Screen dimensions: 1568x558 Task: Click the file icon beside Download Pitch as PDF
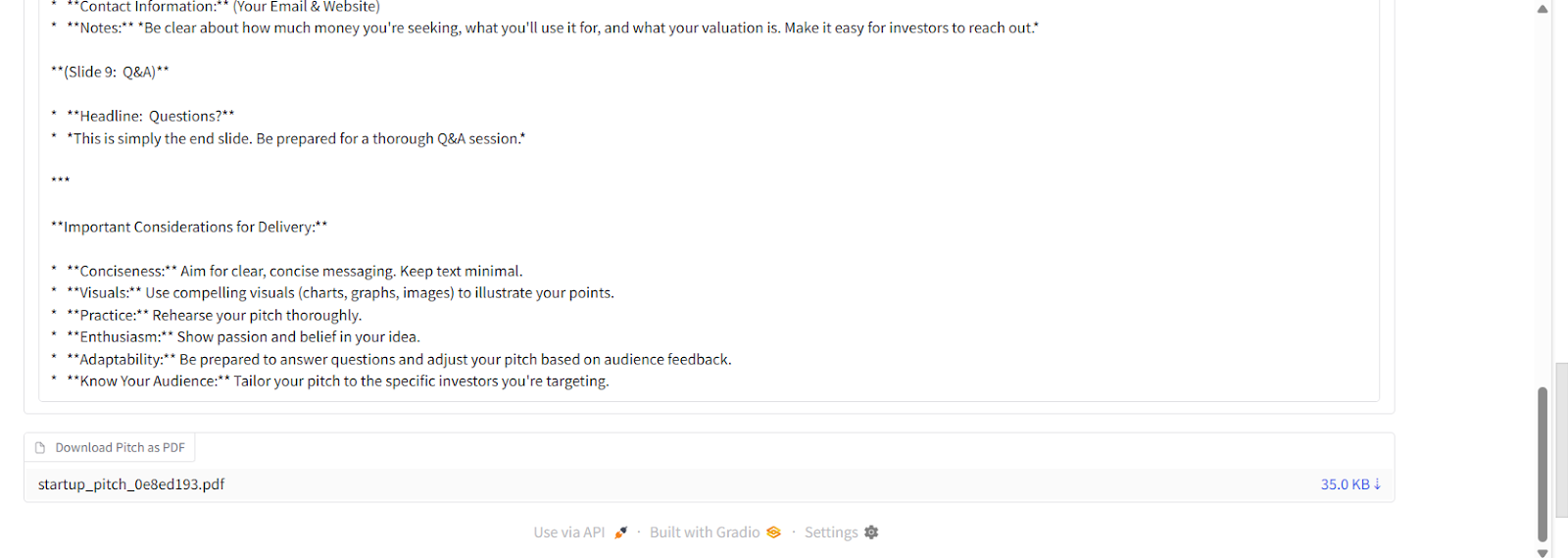pos(40,448)
